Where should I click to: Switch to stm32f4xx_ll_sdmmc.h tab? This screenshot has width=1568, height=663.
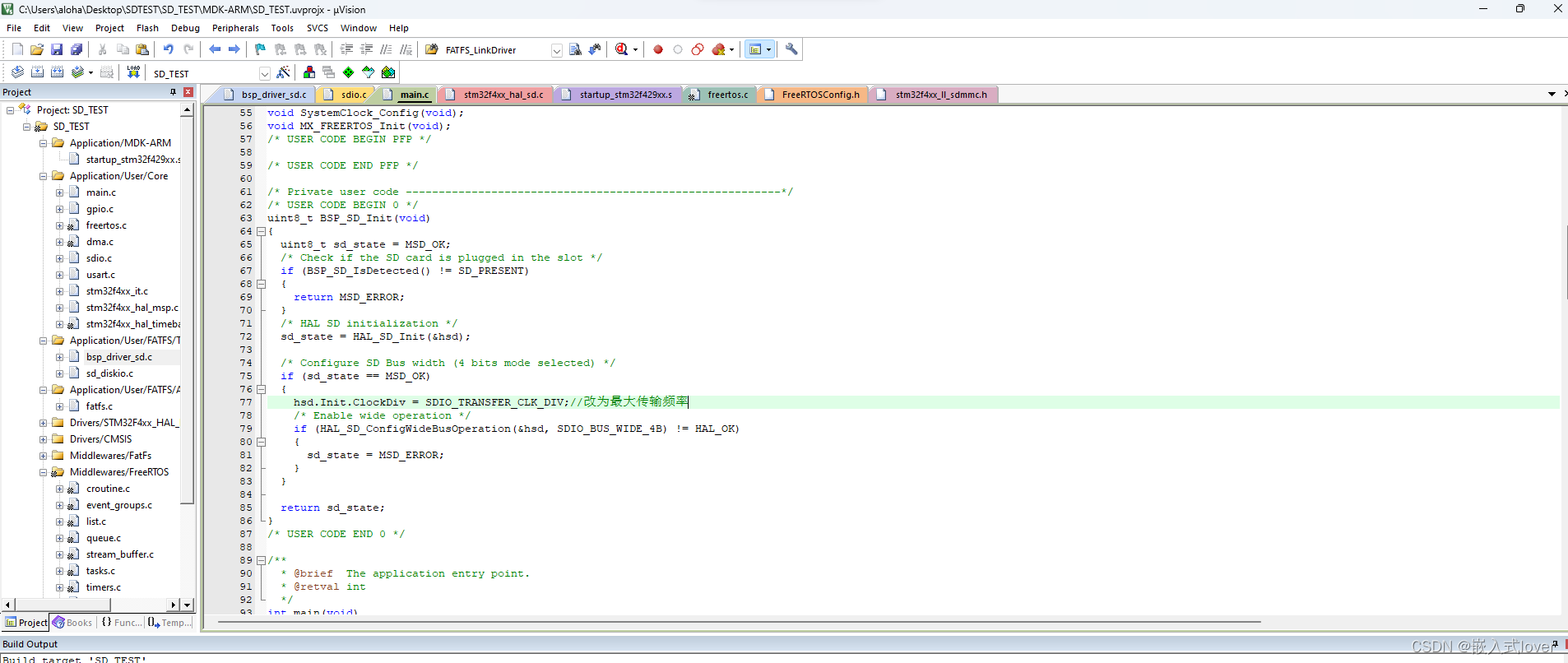(x=933, y=95)
